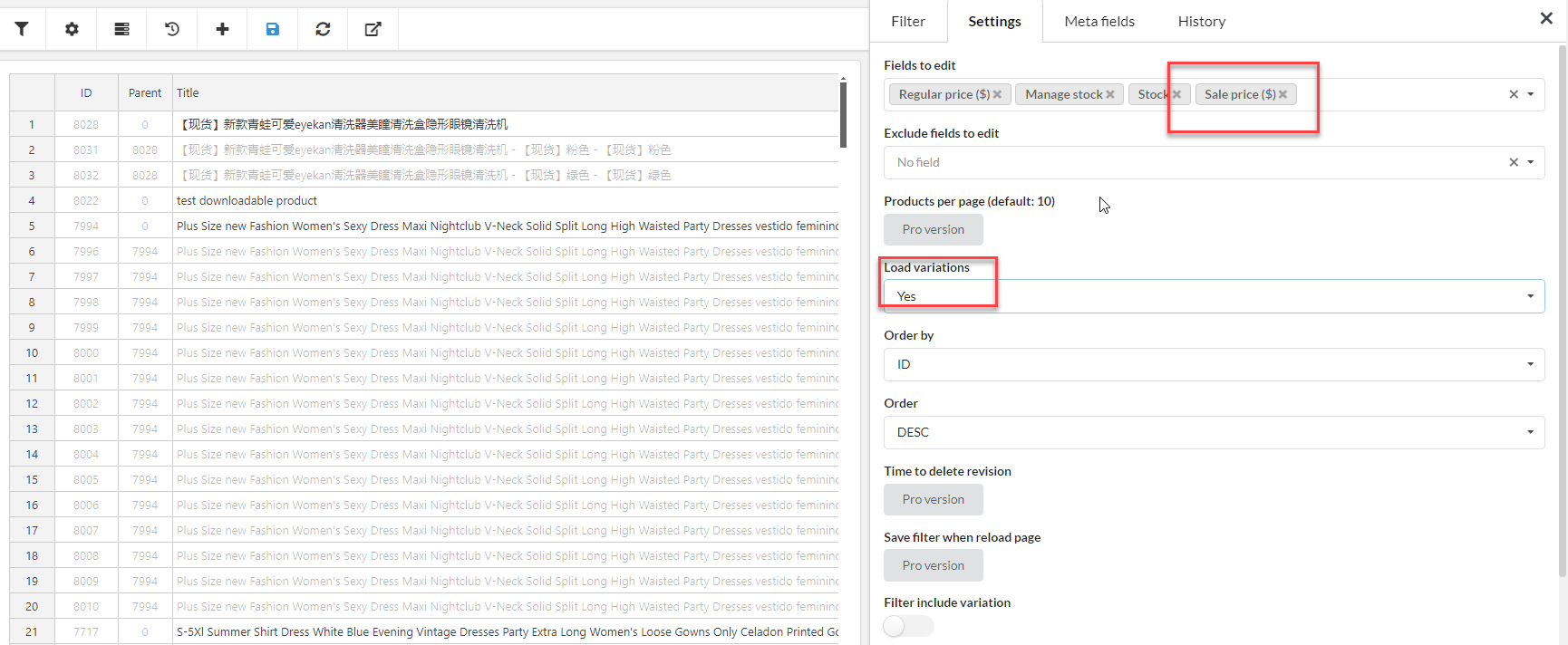Viewport: 1568px width, 645px height.
Task: Click the Manage stock tag label
Action: (x=1063, y=94)
